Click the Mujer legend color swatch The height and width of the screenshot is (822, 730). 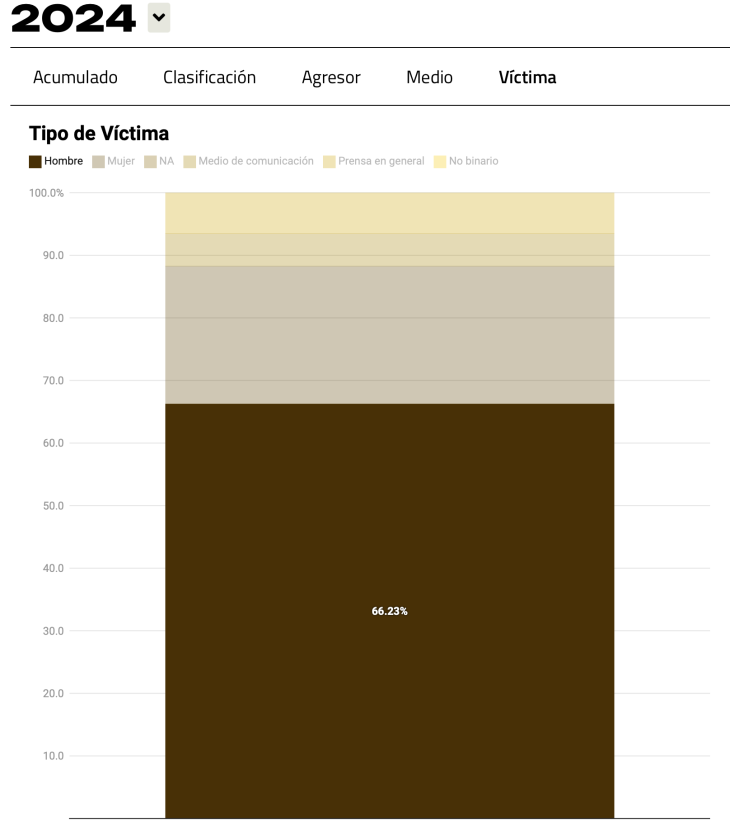pos(98,161)
